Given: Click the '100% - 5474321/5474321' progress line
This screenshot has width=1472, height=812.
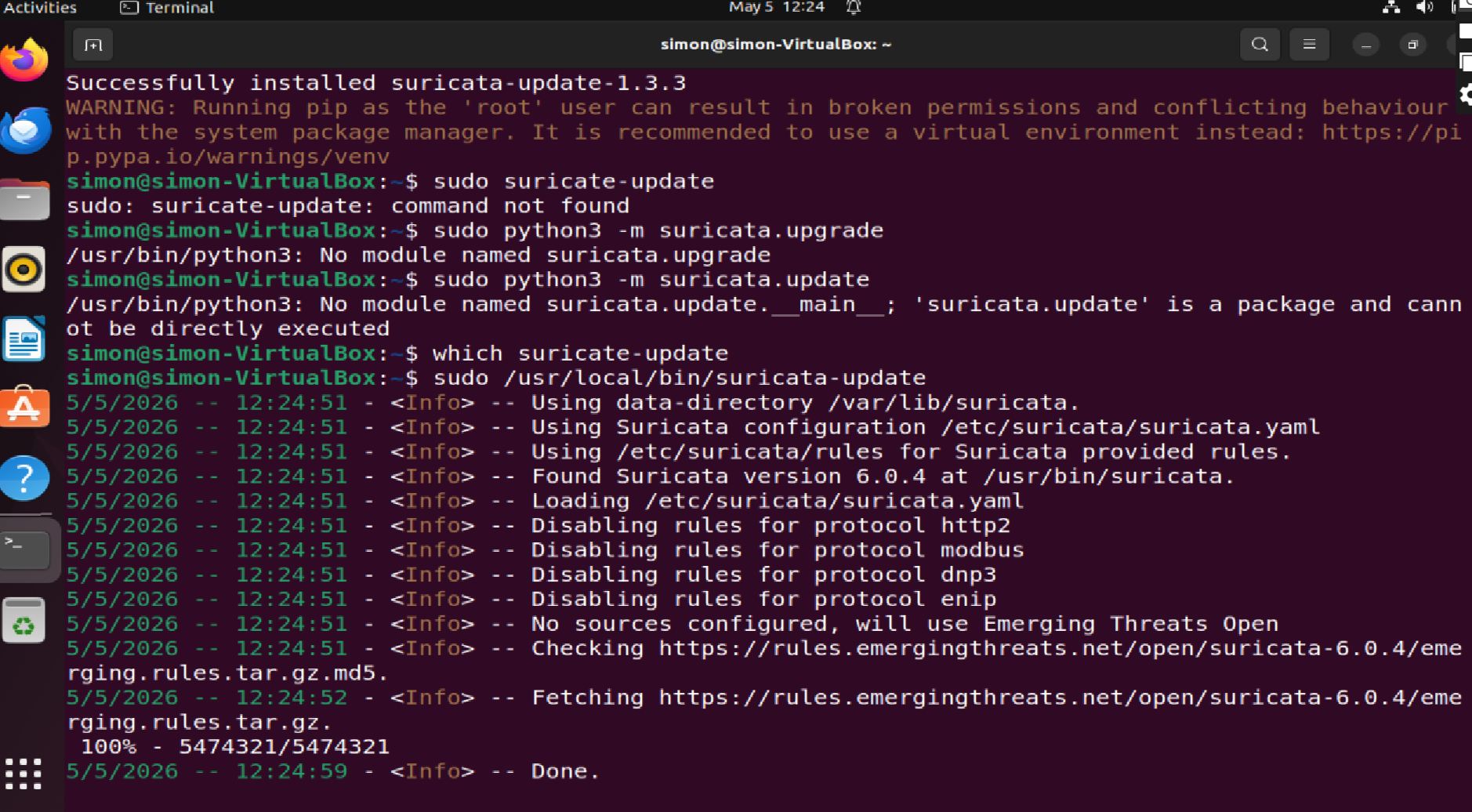Looking at the screenshot, I should pyautogui.click(x=235, y=747).
